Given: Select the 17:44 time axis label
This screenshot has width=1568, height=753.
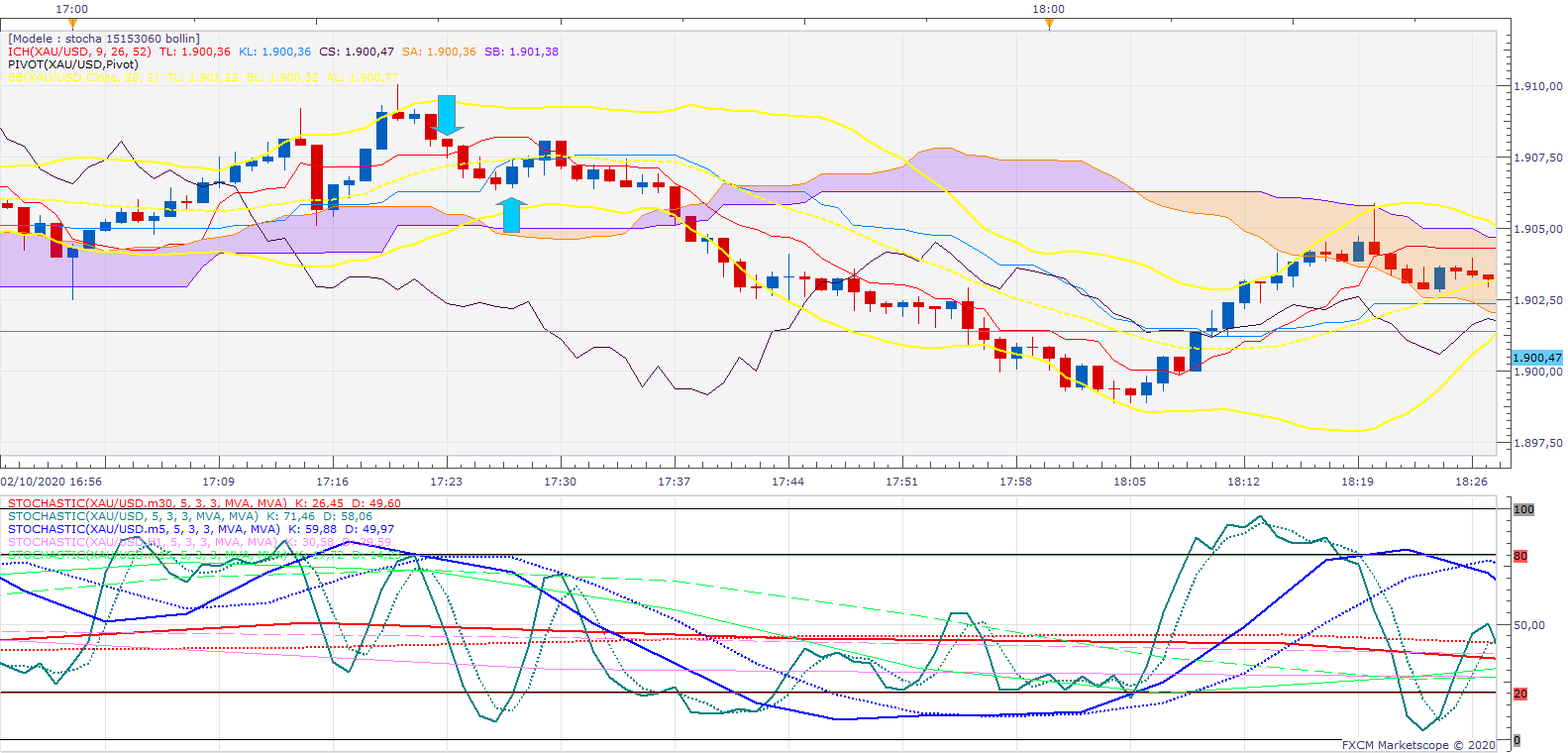Looking at the screenshot, I should click(788, 482).
